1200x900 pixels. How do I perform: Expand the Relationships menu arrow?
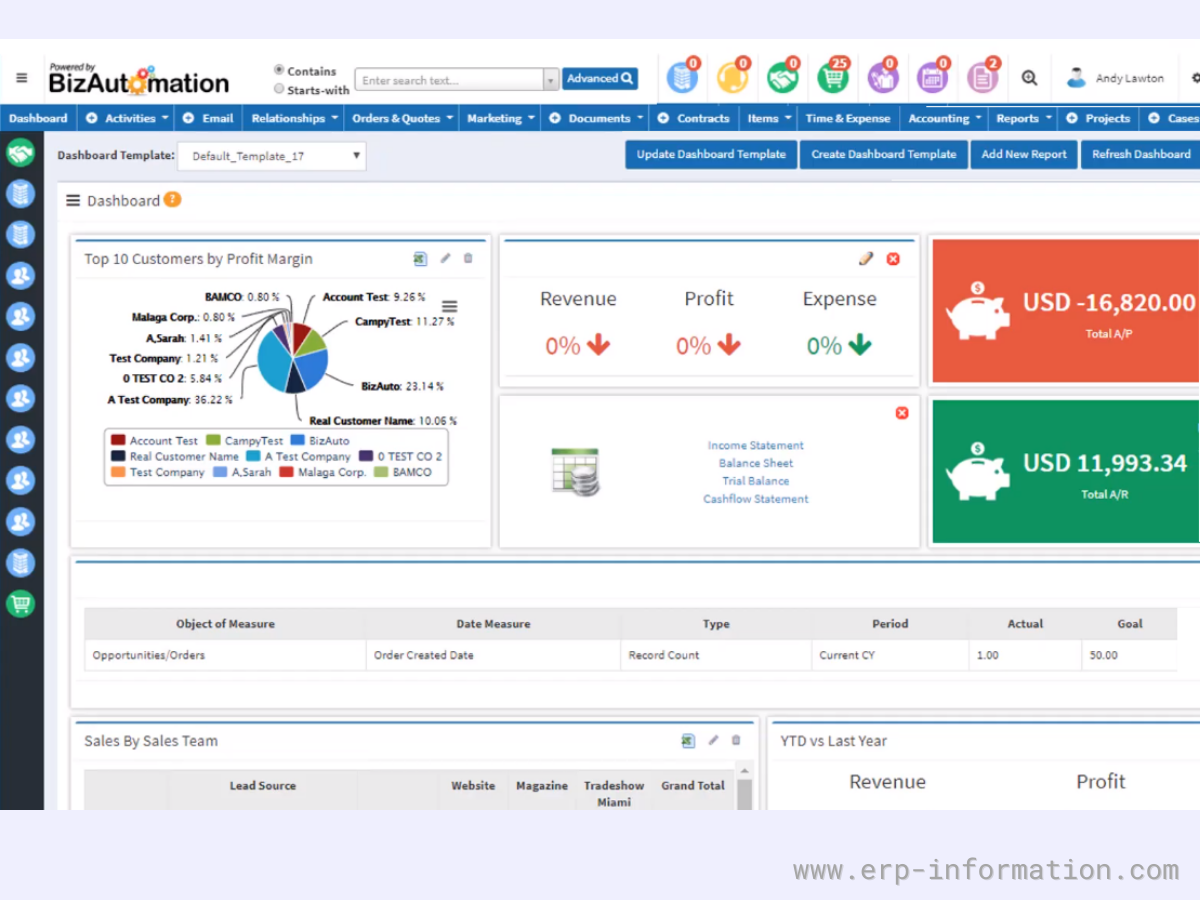(334, 118)
